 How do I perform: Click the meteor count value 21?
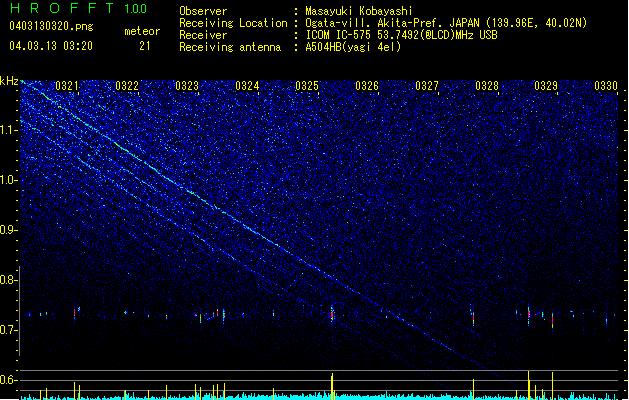coord(144,46)
